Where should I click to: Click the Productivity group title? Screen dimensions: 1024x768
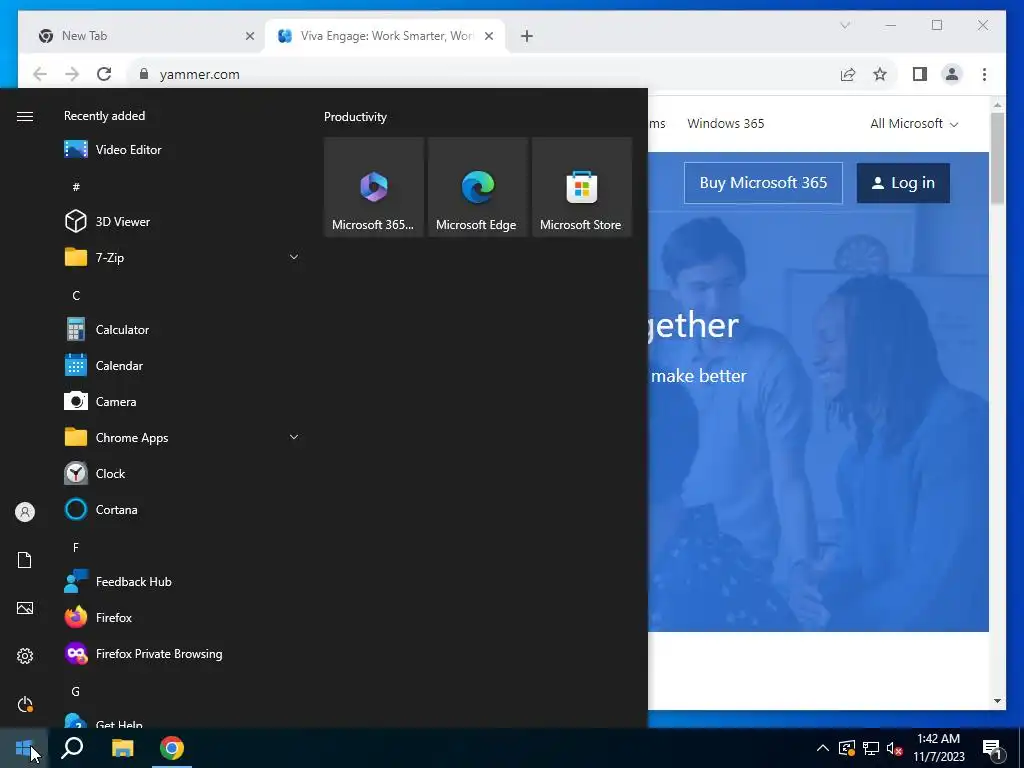pos(355,117)
